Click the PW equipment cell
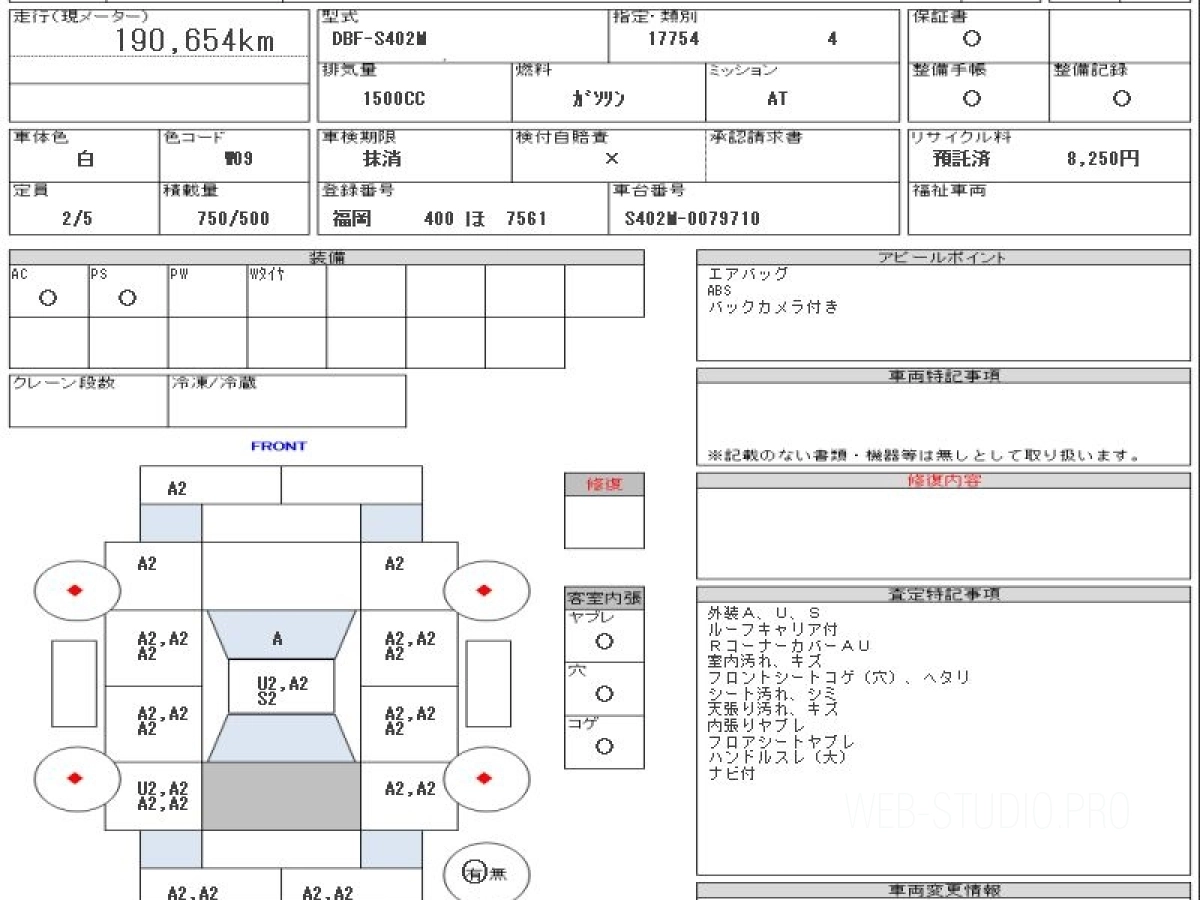The width and height of the screenshot is (1200, 900). (208, 291)
